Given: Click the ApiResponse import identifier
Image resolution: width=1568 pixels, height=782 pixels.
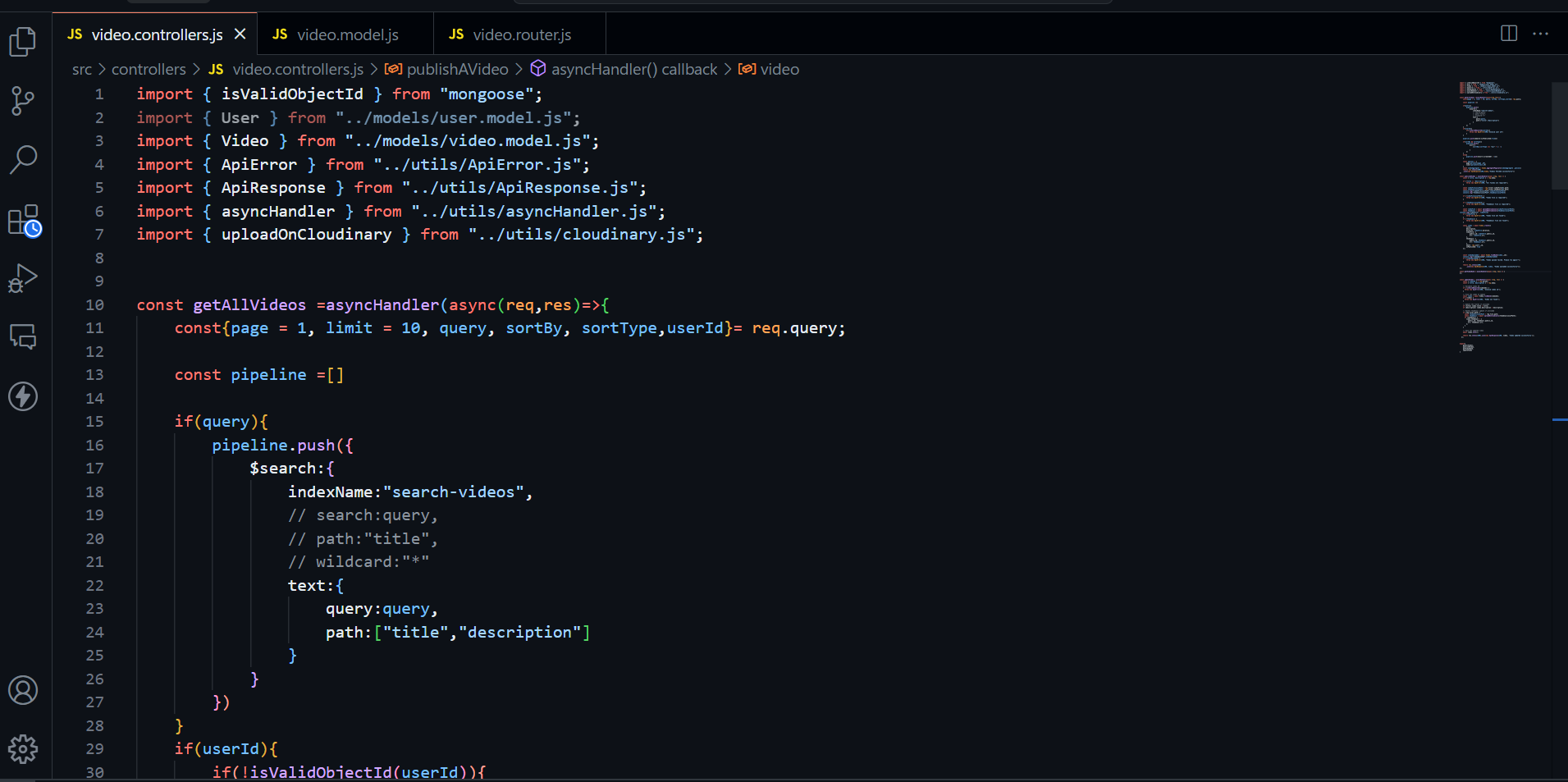Looking at the screenshot, I should coord(273,188).
